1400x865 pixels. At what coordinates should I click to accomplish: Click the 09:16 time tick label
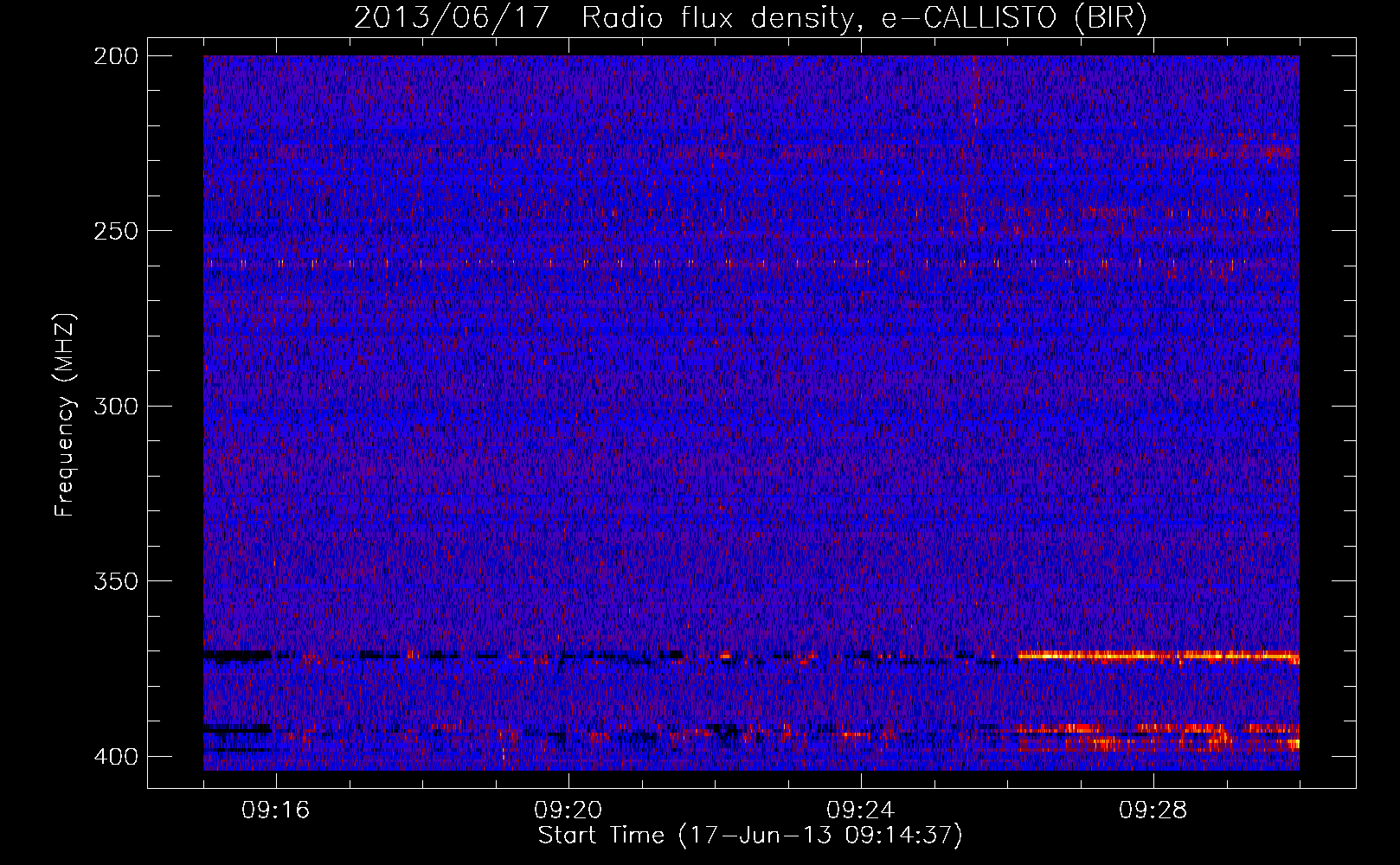tap(276, 811)
